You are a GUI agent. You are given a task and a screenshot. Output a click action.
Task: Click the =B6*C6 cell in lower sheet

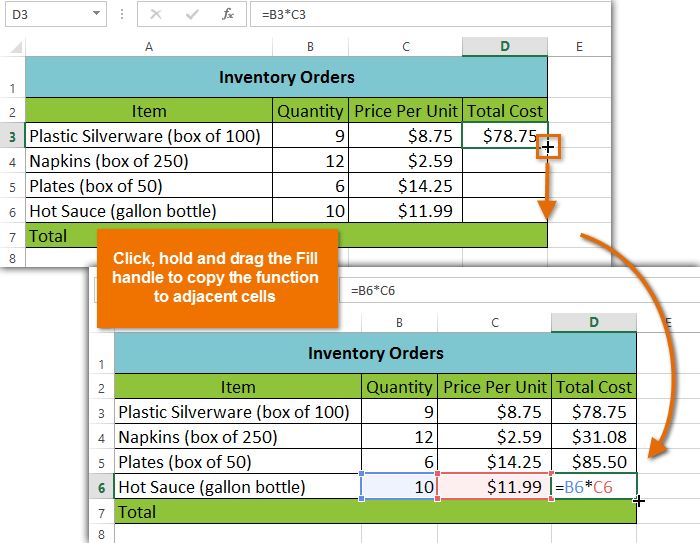point(594,487)
